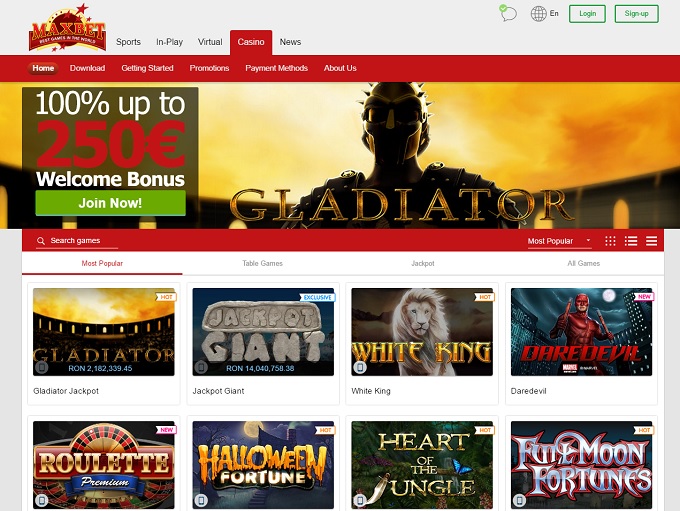The image size is (680, 511).
Task: Select the Table Games tab
Action: 262,263
